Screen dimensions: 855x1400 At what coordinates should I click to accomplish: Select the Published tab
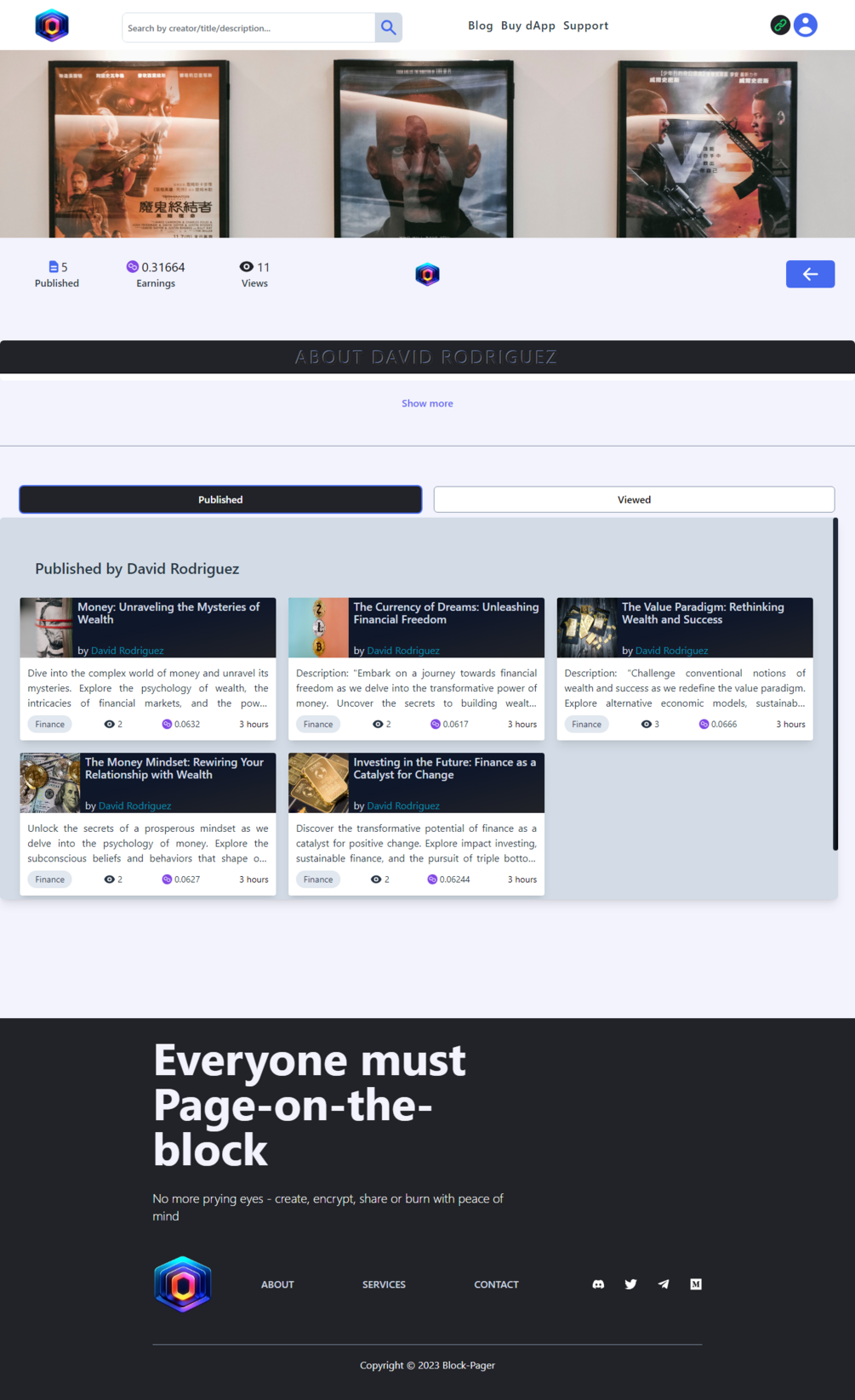click(x=220, y=499)
